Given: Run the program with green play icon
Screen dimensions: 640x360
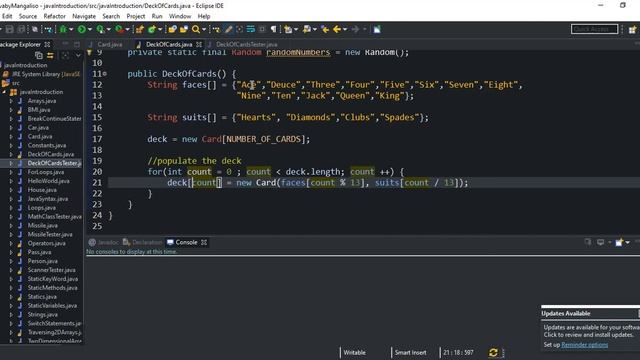Looking at the screenshot, I should 82,29.
